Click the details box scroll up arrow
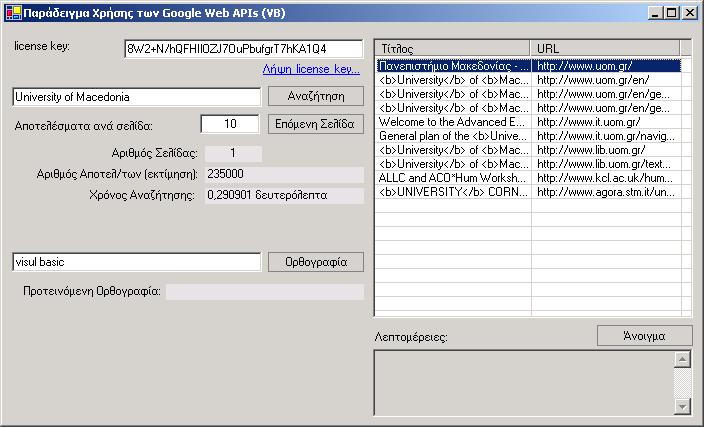 (682, 359)
